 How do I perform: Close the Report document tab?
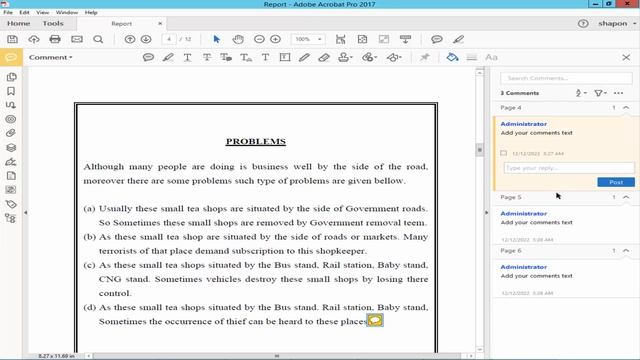pos(160,24)
